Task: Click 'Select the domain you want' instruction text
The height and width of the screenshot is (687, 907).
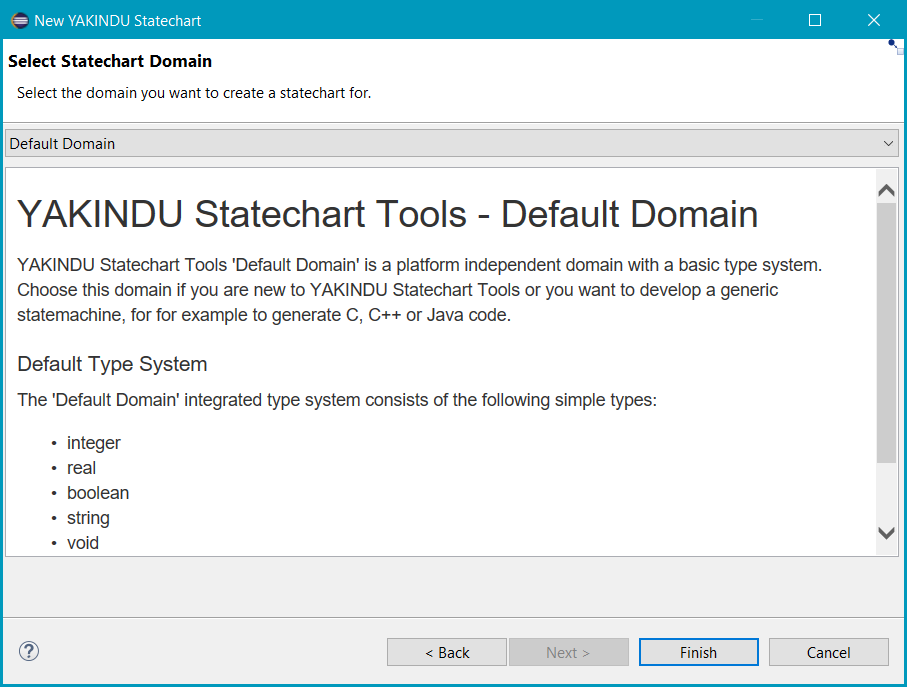Action: (194, 93)
